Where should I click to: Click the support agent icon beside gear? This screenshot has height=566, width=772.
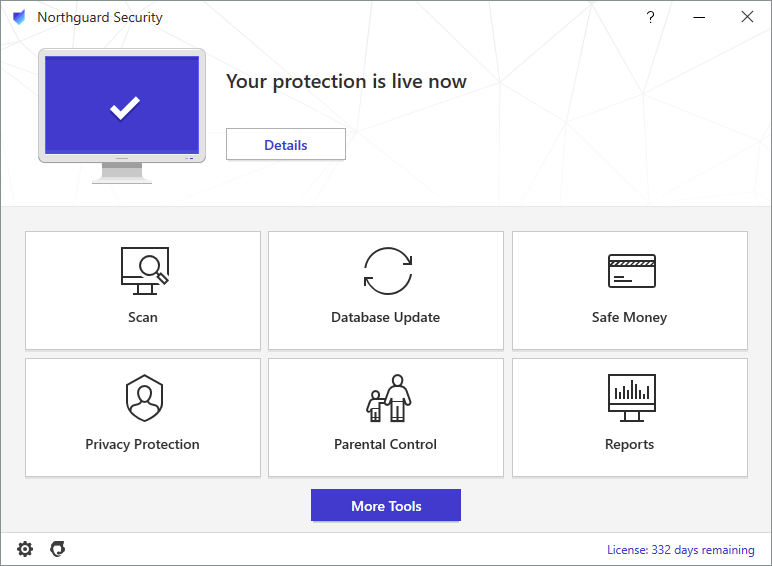tap(58, 549)
